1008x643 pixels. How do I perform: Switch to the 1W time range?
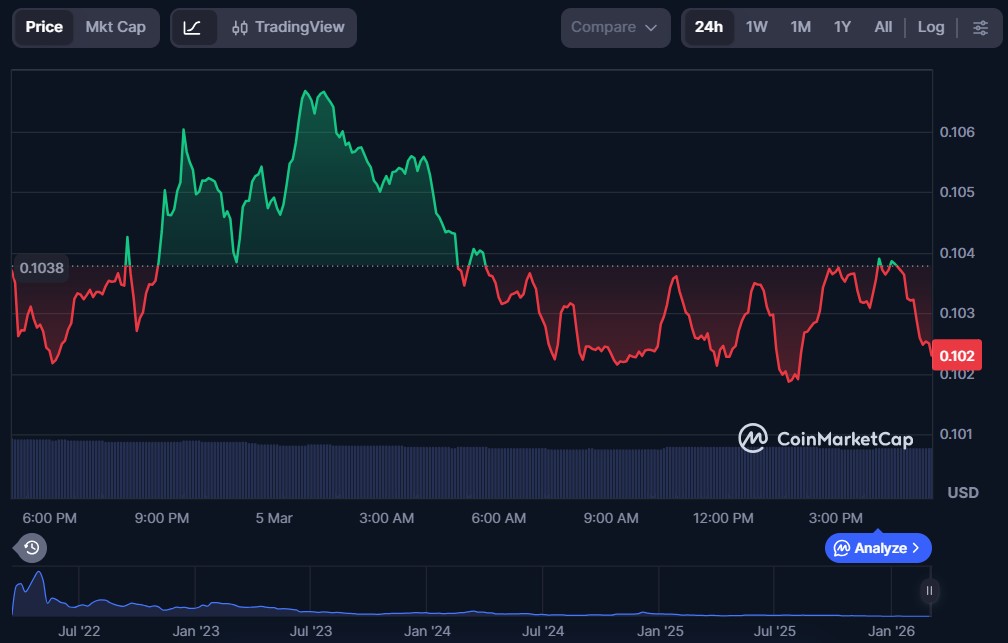pyautogui.click(x=757, y=28)
